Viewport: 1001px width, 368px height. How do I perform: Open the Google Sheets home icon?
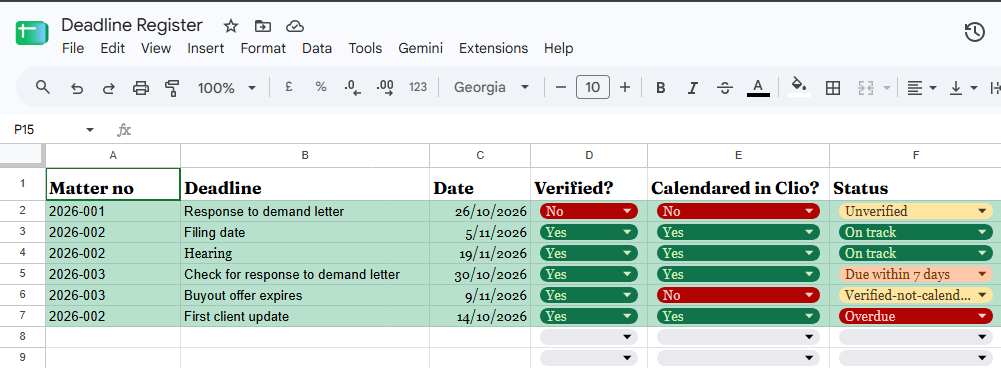32,33
